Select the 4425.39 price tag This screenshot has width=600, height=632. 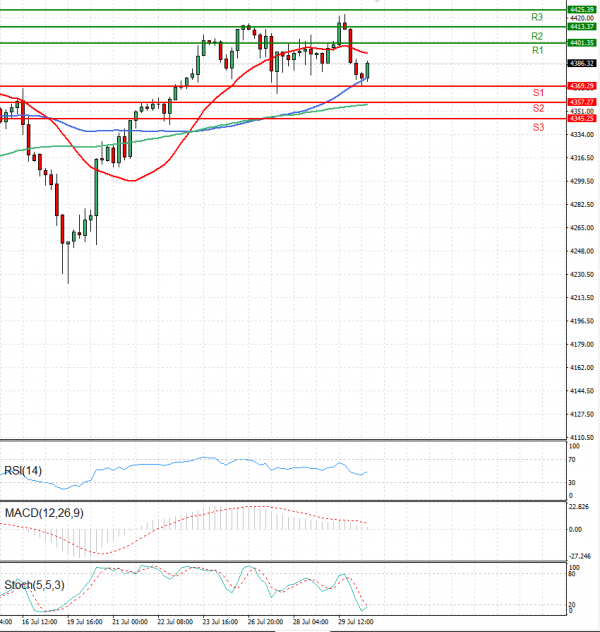coord(582,9)
